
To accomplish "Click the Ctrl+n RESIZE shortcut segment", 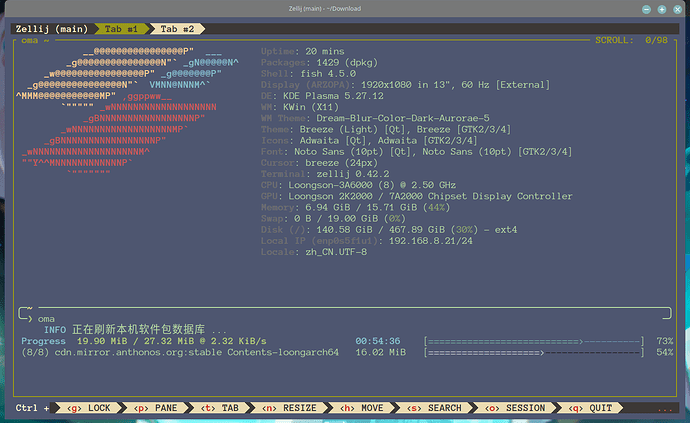I will (289, 408).
